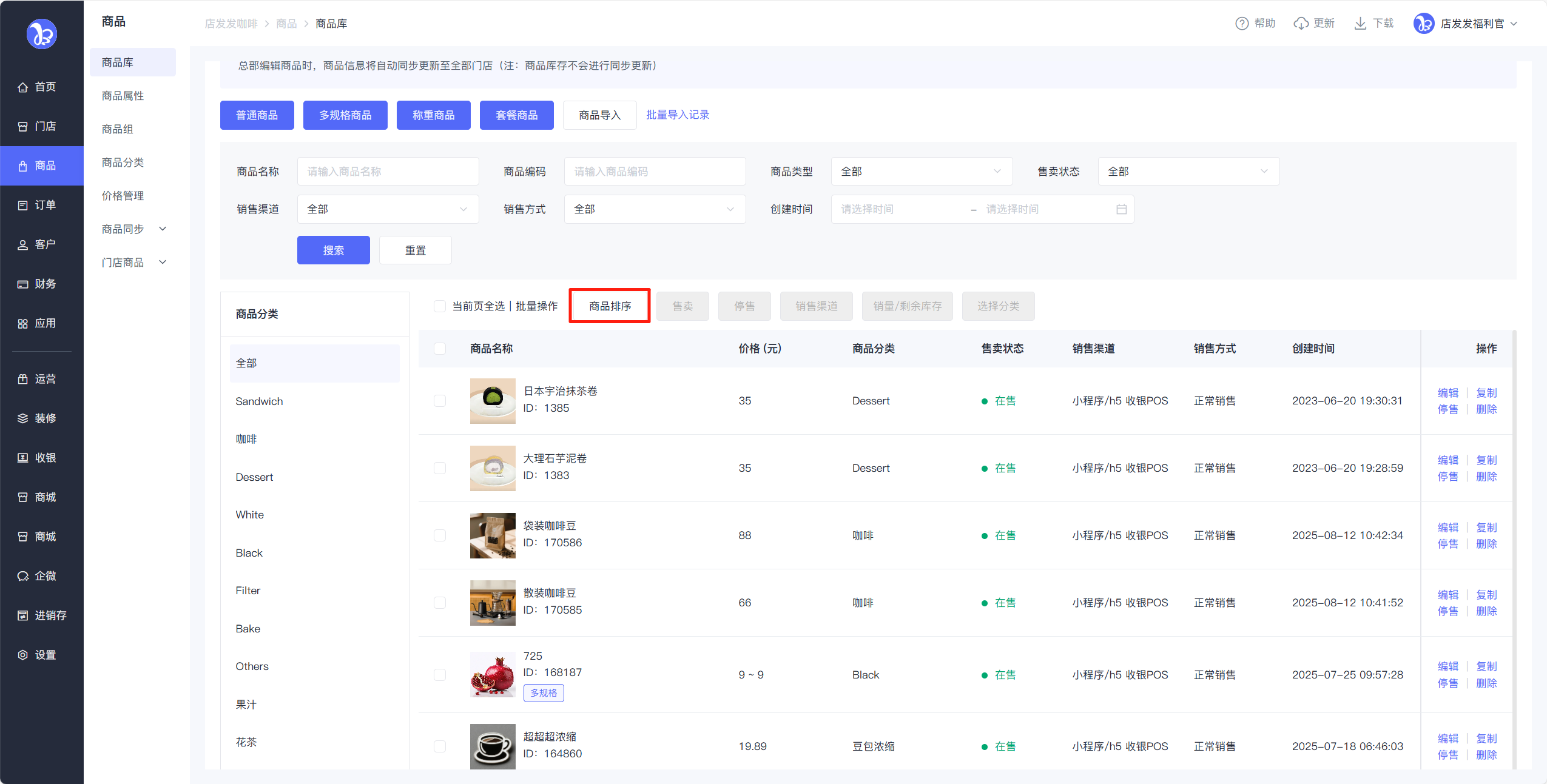Click 删除 for 大理石芋泥卷

[x=1486, y=477]
